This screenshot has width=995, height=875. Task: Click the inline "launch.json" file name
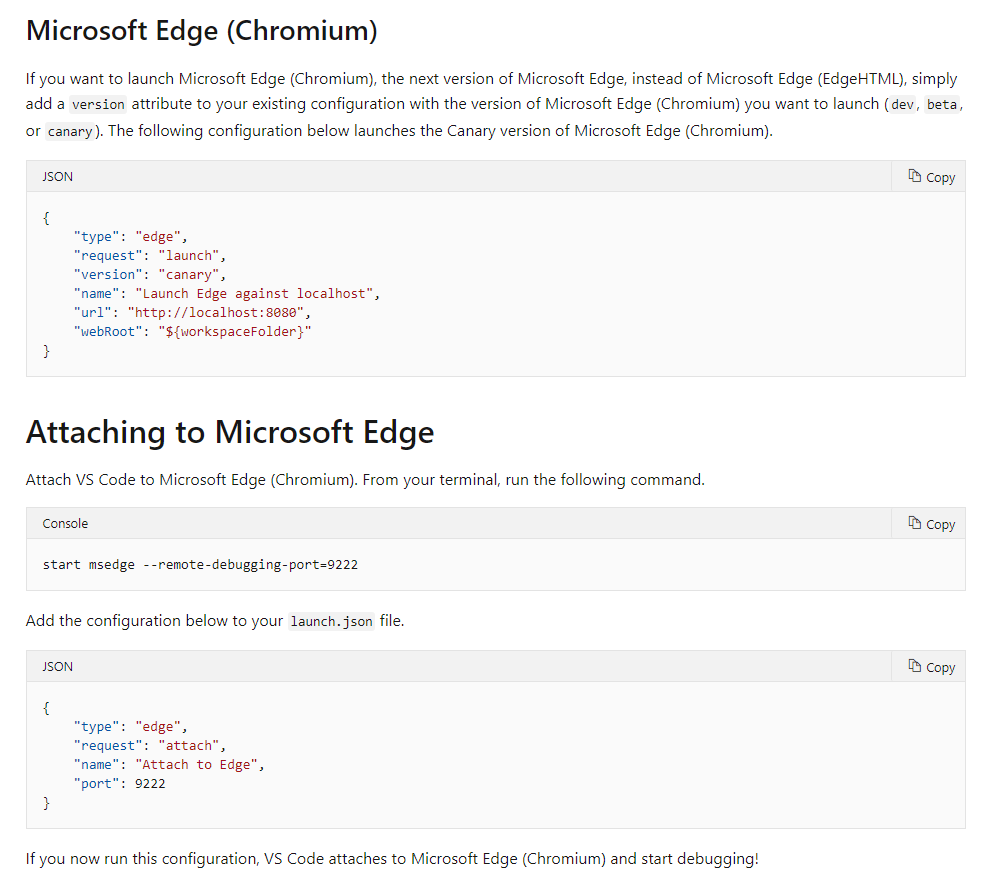tap(331, 622)
